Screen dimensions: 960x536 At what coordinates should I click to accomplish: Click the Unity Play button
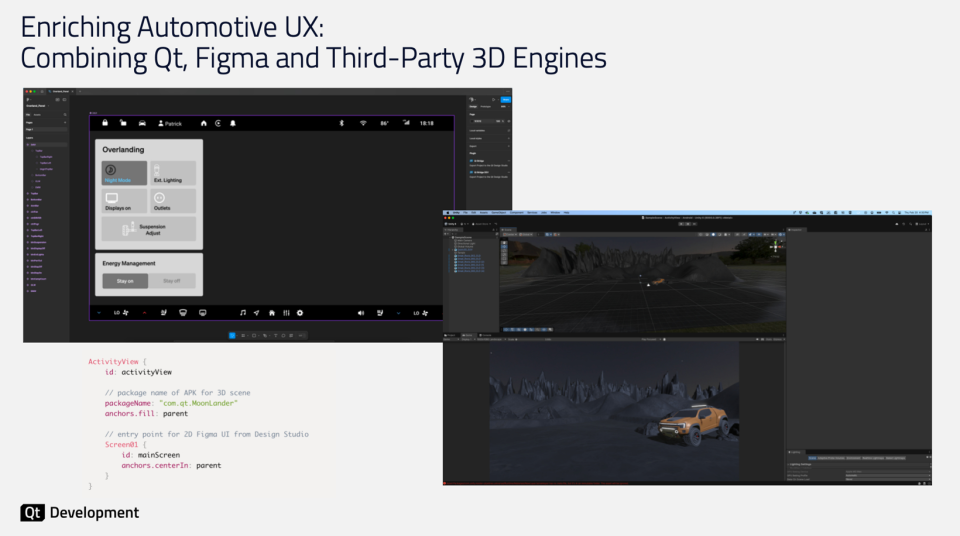click(x=681, y=224)
